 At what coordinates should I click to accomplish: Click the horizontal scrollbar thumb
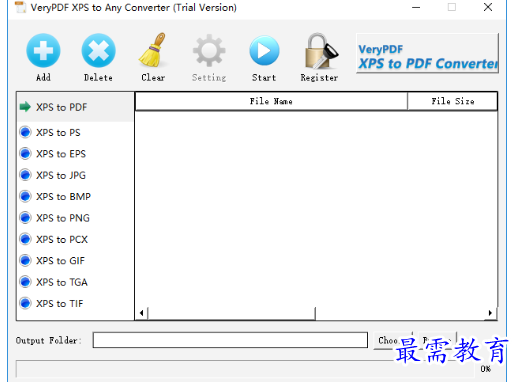click(231, 313)
